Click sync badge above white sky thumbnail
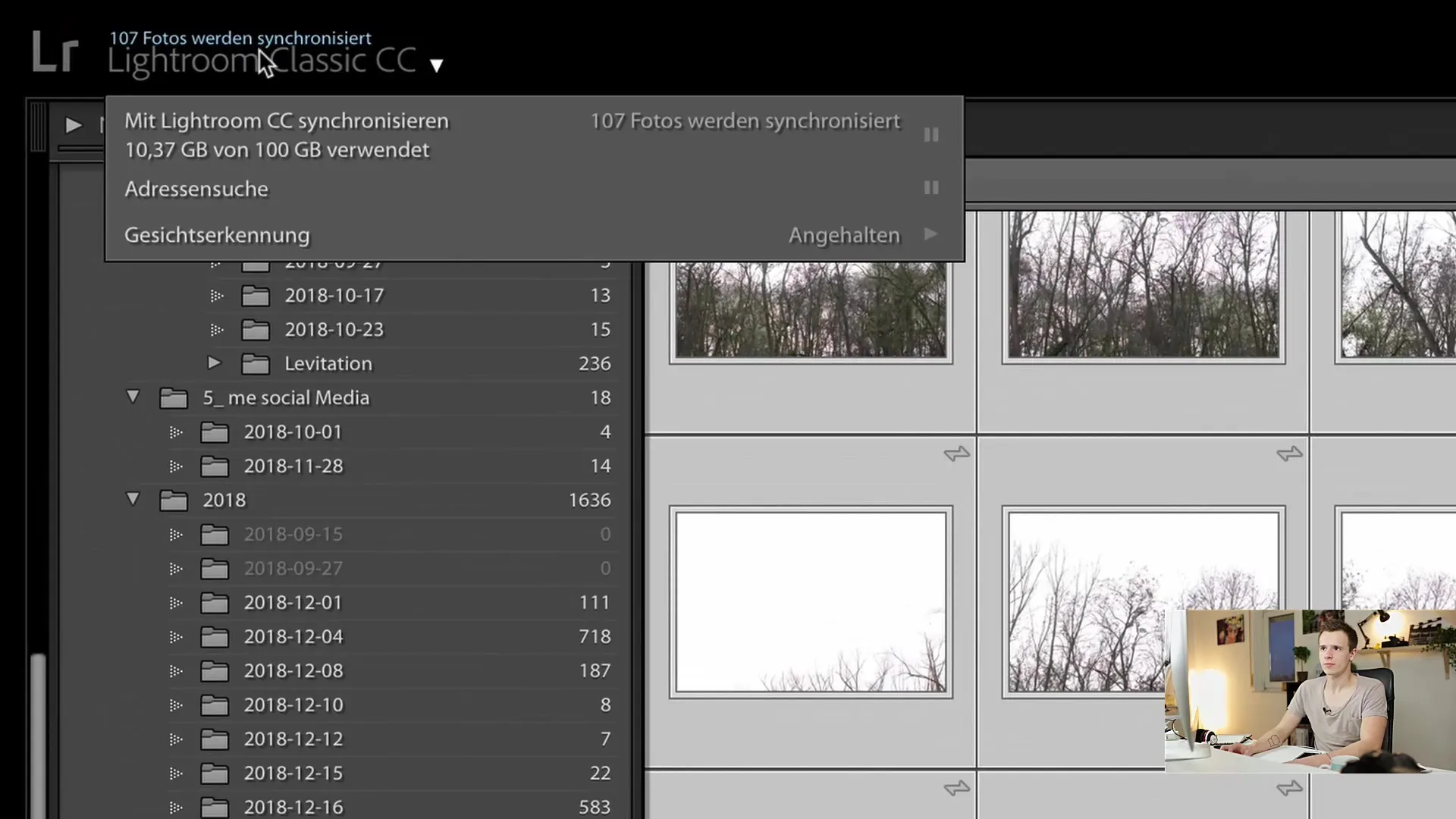Viewport: 1456px width, 819px height. [x=957, y=453]
